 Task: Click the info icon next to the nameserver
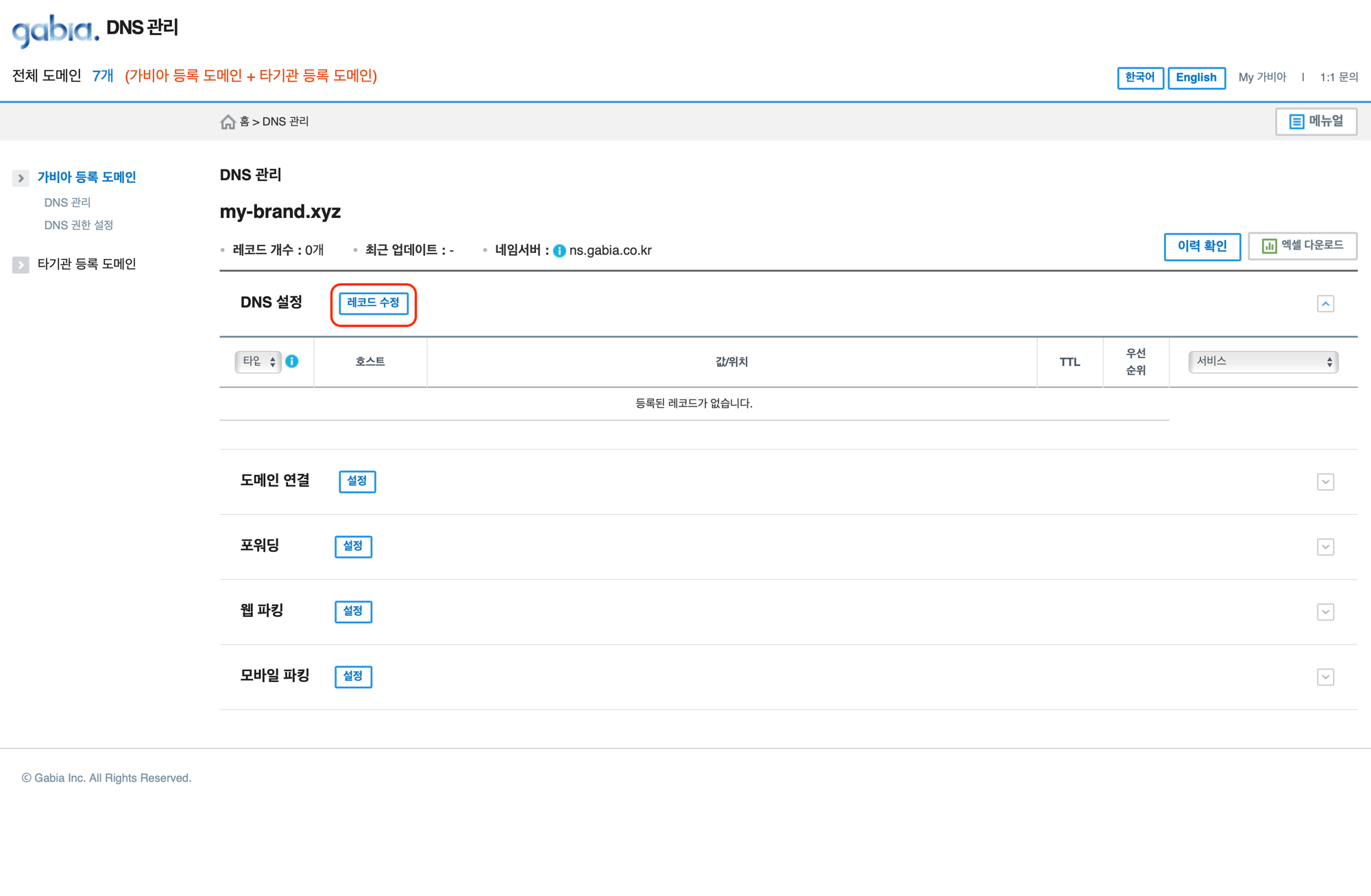pos(559,251)
